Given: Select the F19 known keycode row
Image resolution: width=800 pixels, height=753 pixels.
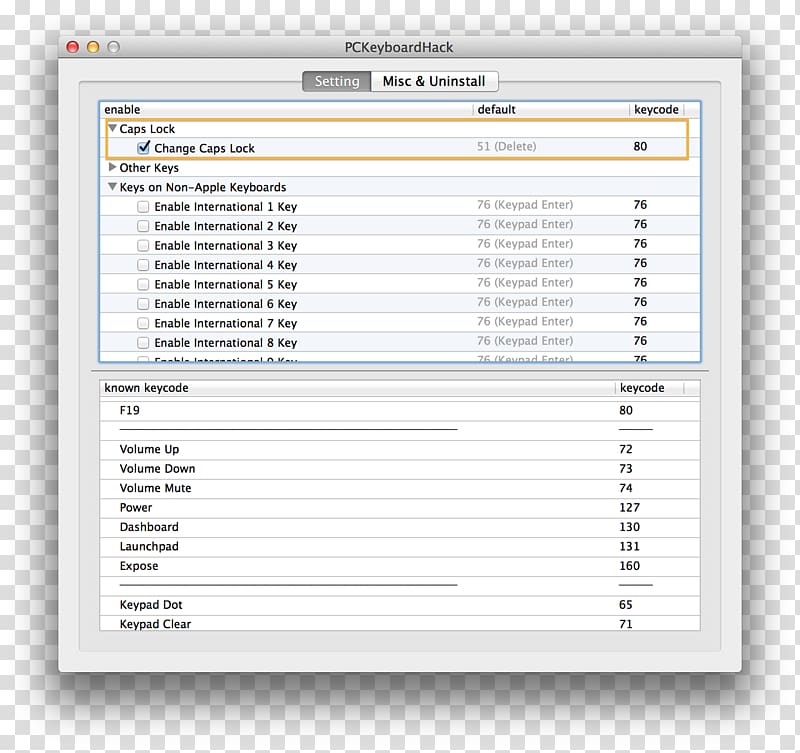Looking at the screenshot, I should 400,411.
